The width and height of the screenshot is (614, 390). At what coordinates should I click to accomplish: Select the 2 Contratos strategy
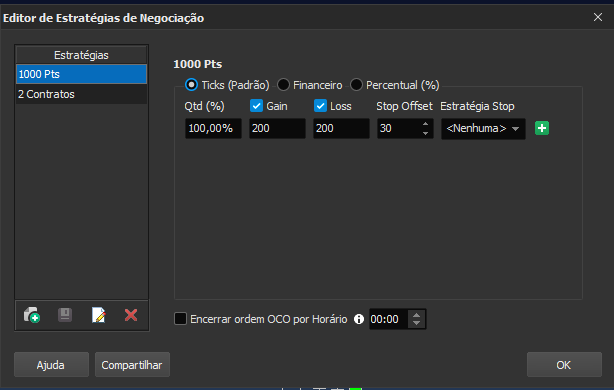click(81, 94)
